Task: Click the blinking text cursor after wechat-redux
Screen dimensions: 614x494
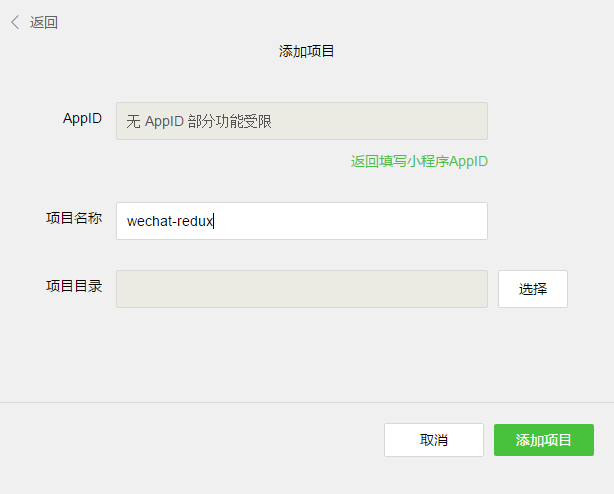Action: (x=215, y=221)
